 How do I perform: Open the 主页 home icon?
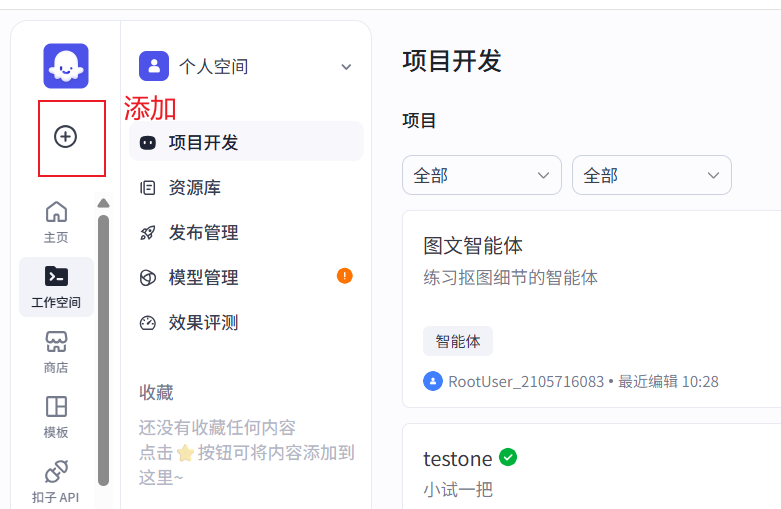click(56, 212)
